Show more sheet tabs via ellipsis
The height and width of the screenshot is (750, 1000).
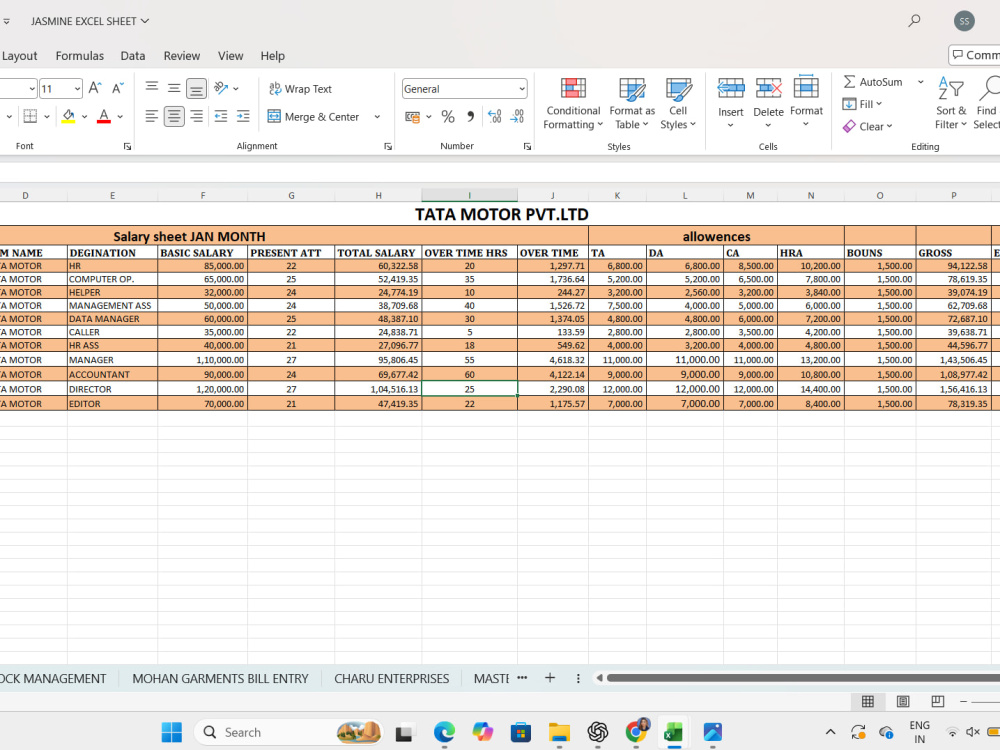tap(522, 678)
